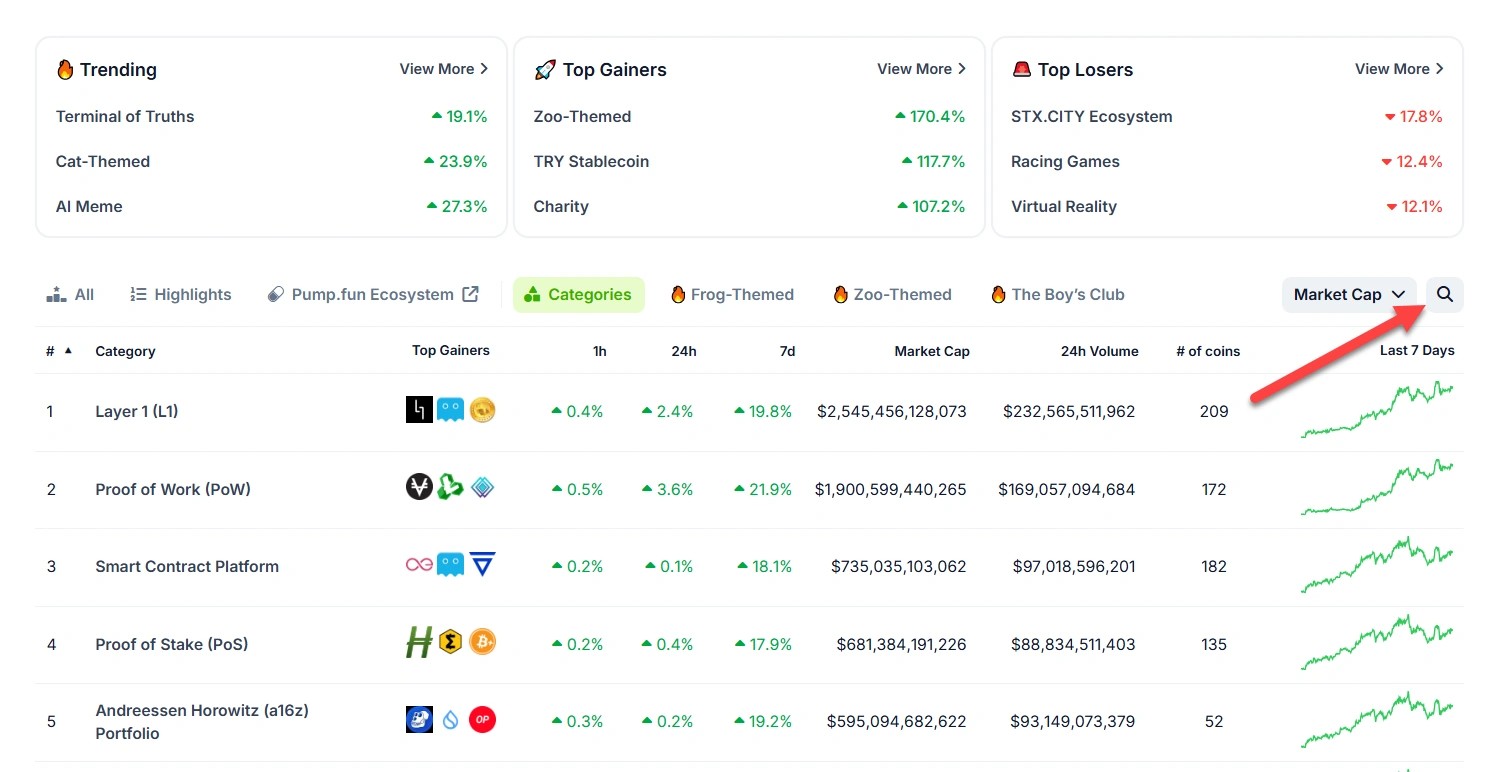Open the Market Cap sort dropdown

pyautogui.click(x=1349, y=294)
